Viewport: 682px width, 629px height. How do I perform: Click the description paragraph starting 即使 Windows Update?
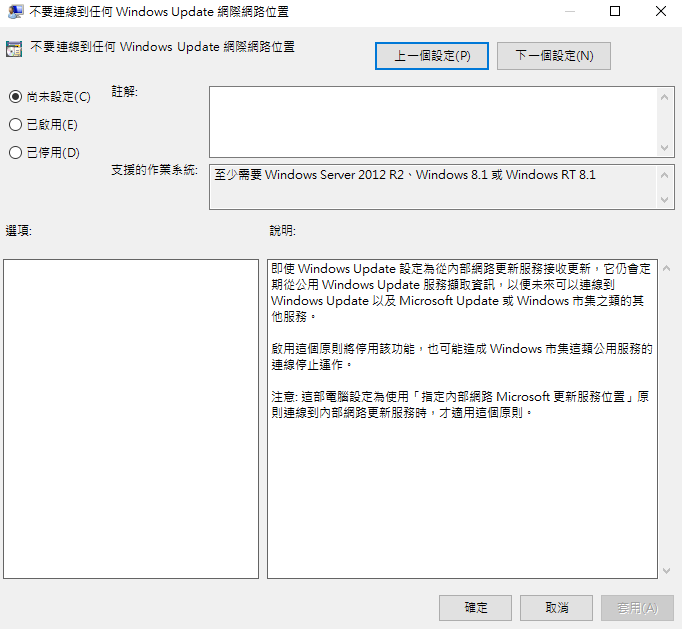461,292
